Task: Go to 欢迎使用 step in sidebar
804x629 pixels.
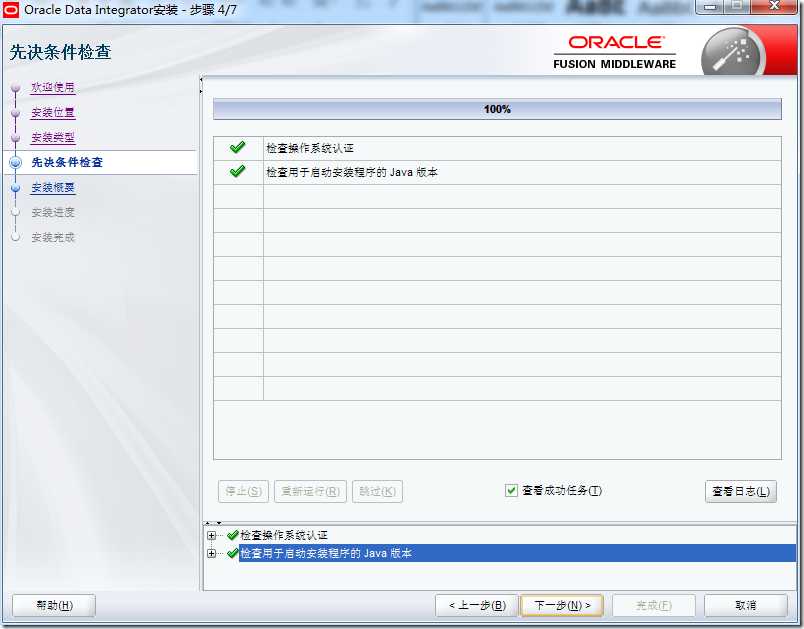Action: [53, 88]
